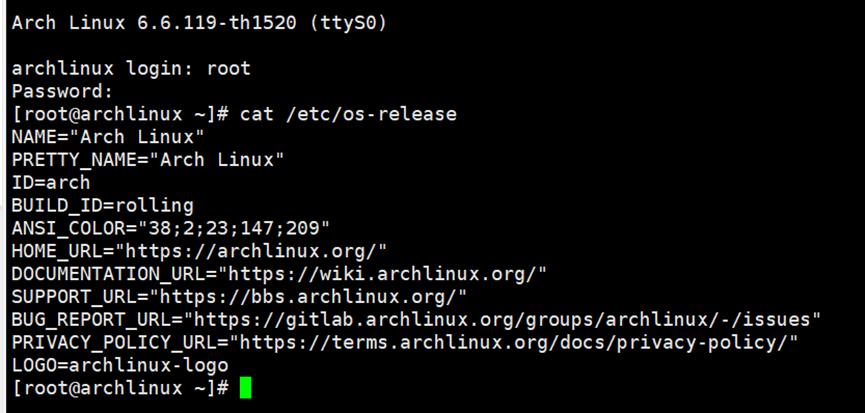Image resolution: width=865 pixels, height=413 pixels.
Task: Click the NAME="Arch Linux" output line
Action: tap(109, 137)
